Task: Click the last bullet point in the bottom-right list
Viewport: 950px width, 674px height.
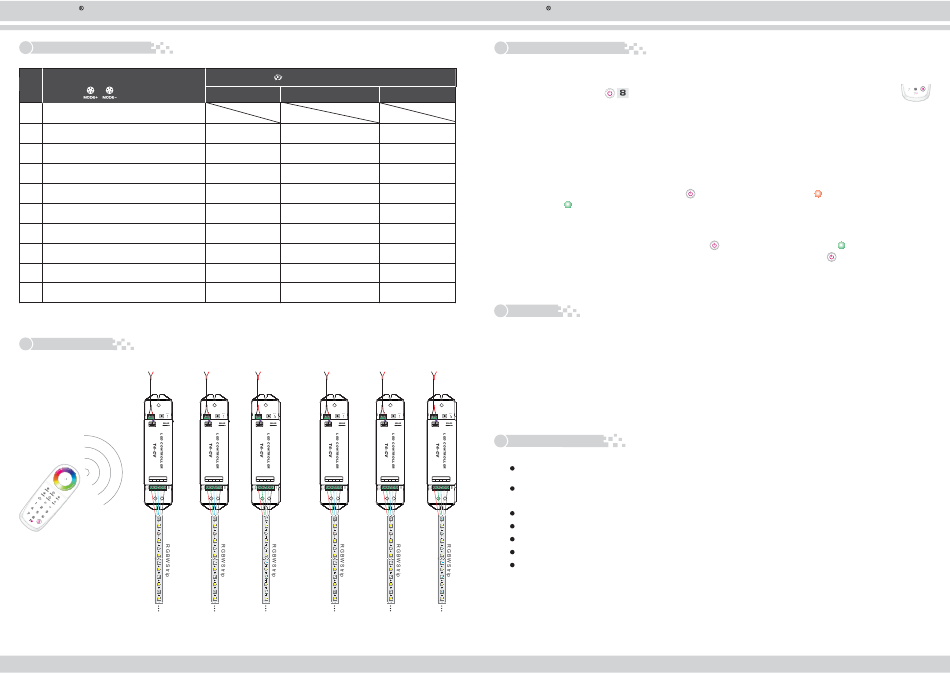Action: pyautogui.click(x=511, y=565)
